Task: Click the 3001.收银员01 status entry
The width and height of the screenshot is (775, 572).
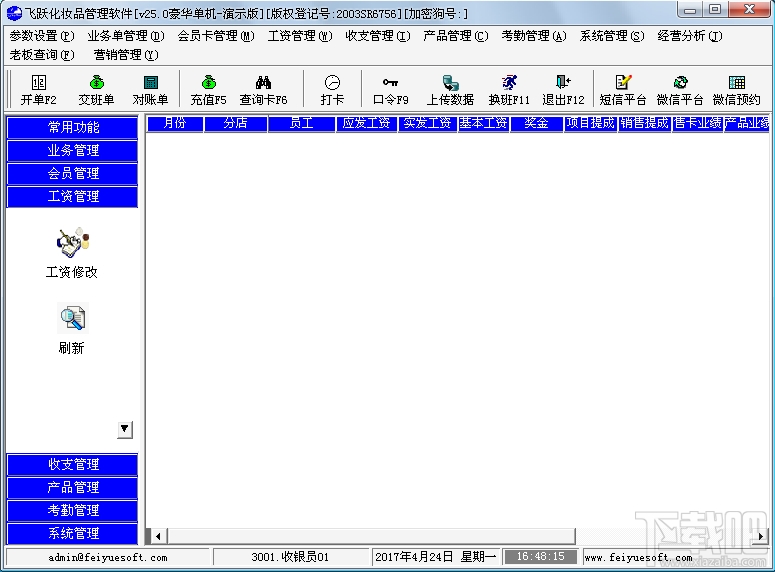Action: 290,557
